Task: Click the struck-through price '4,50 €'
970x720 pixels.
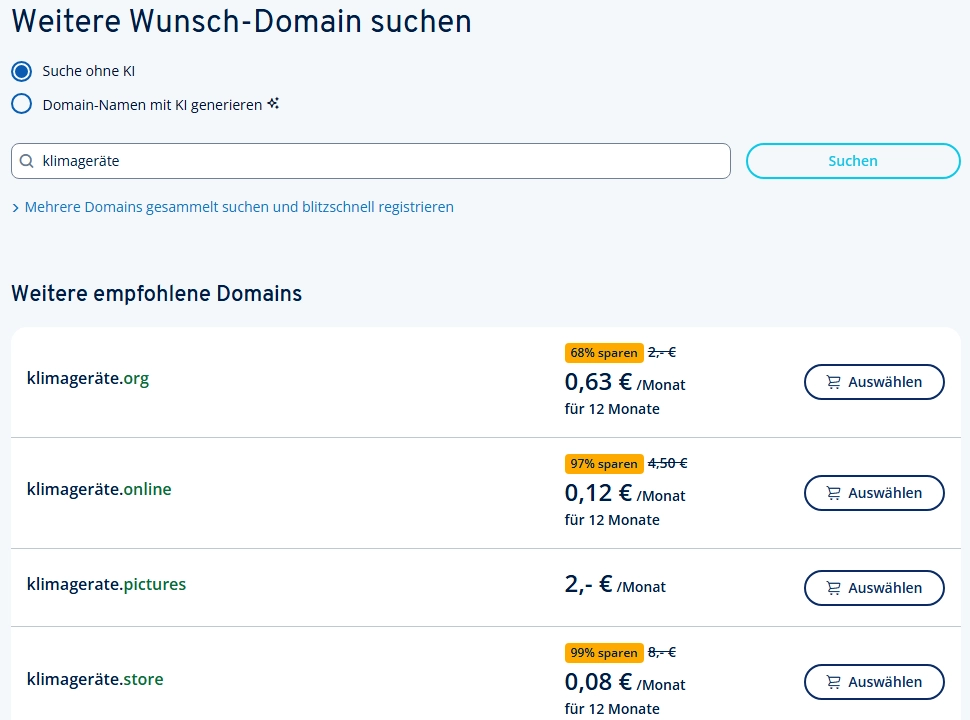Action: (x=667, y=463)
